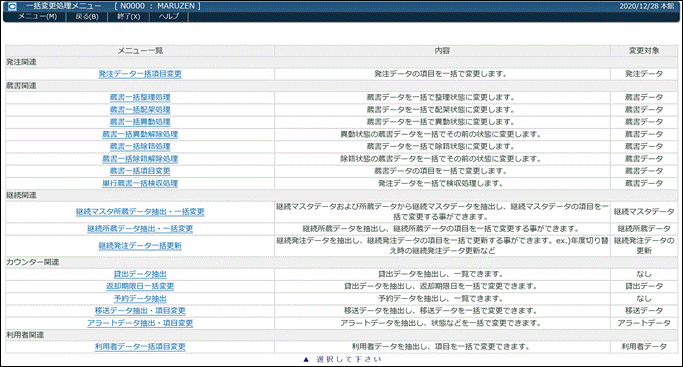
Task: Click the 発注データ cell in 変更対象 column
Action: pyautogui.click(x=644, y=74)
